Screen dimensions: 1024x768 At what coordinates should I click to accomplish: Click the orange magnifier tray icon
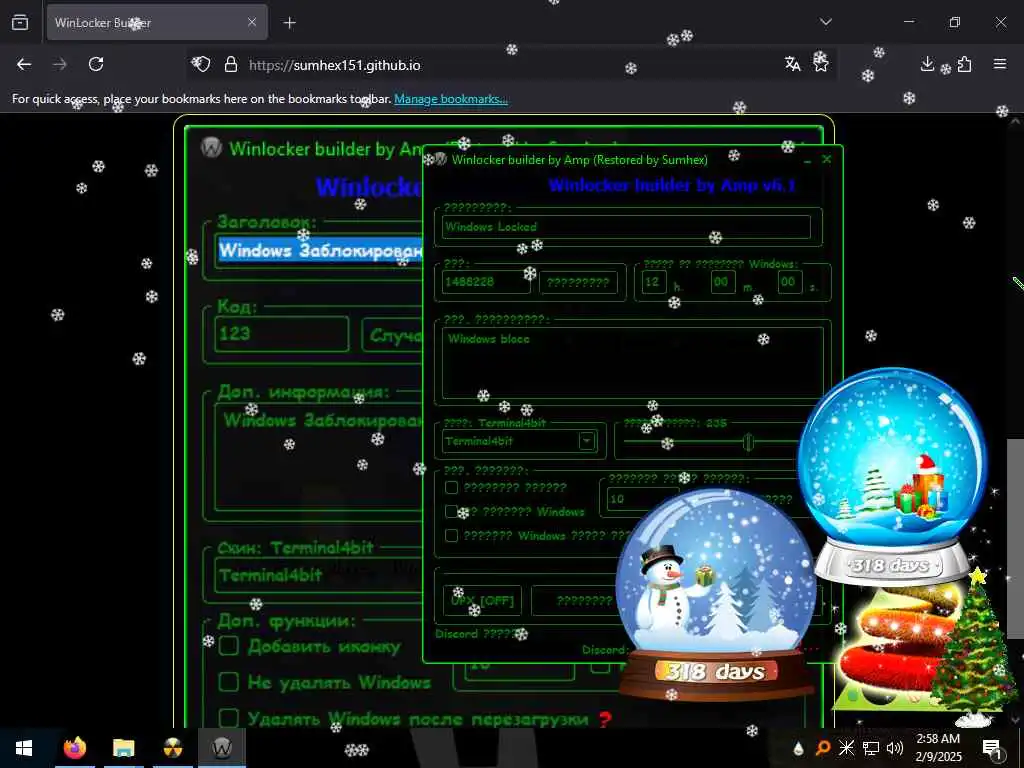click(x=822, y=748)
